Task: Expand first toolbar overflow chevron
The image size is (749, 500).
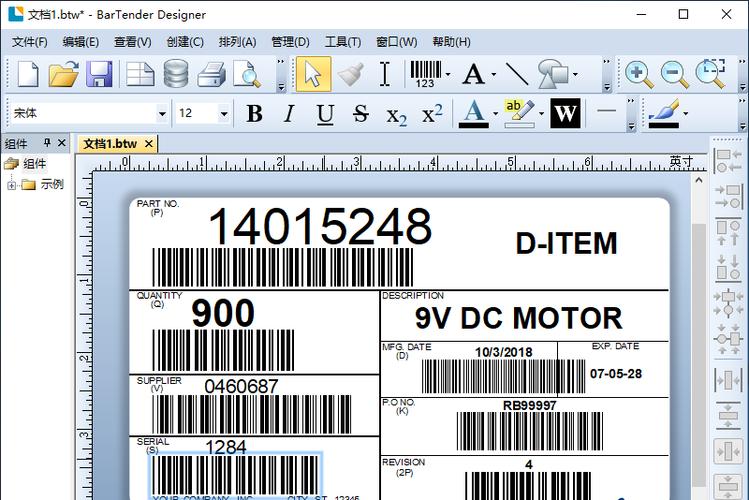Action: pos(281,74)
